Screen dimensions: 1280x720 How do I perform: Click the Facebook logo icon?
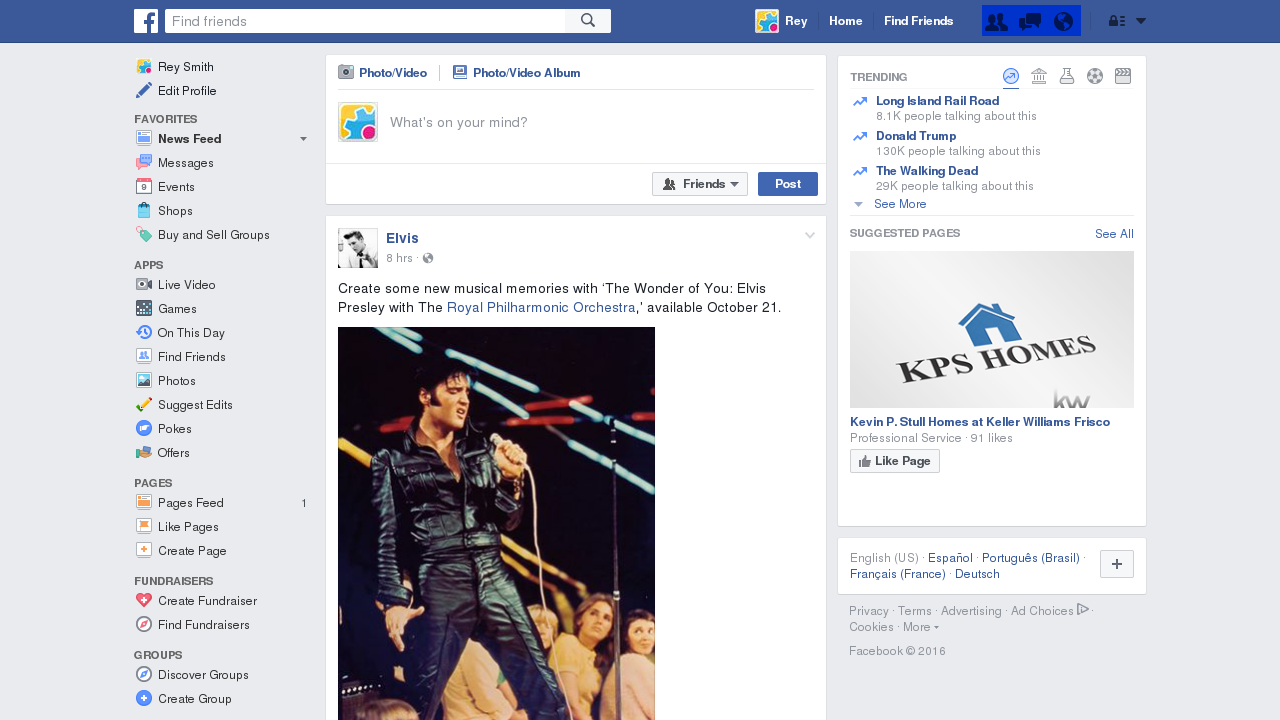[x=146, y=21]
